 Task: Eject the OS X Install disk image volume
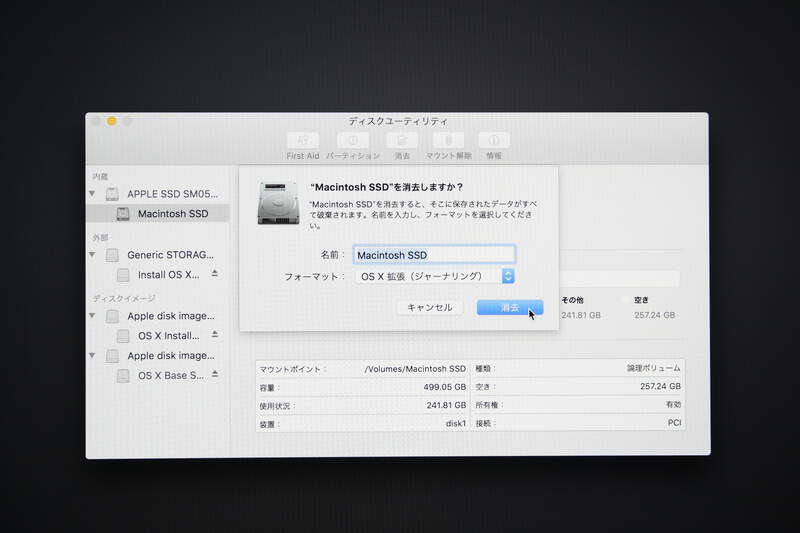point(214,335)
